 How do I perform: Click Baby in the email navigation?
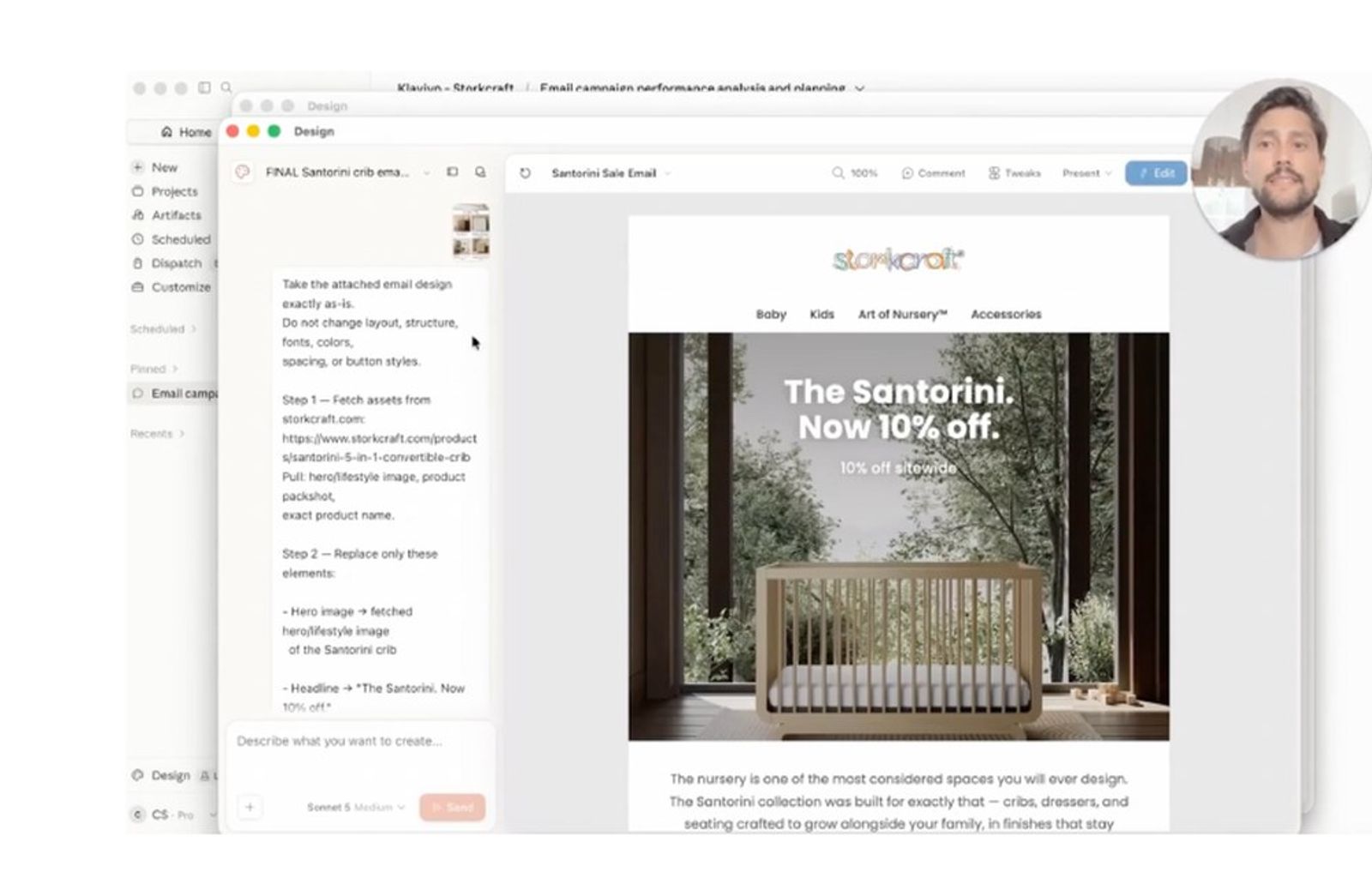(771, 315)
